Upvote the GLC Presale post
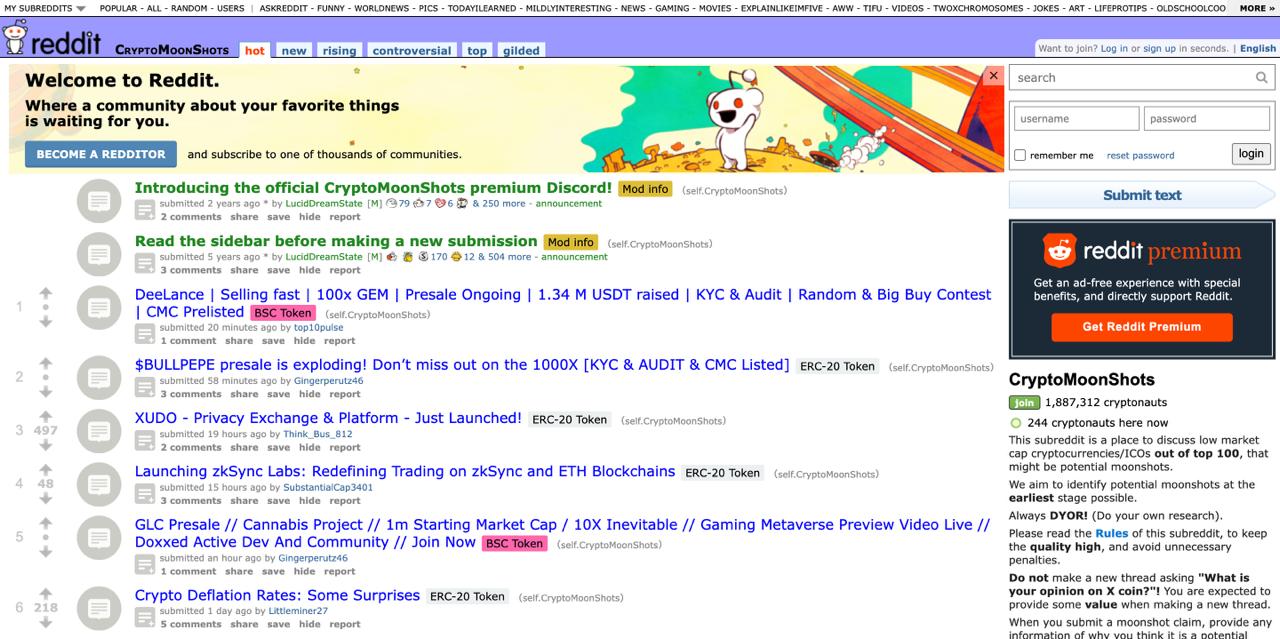This screenshot has height=639, width=1280. point(45,523)
